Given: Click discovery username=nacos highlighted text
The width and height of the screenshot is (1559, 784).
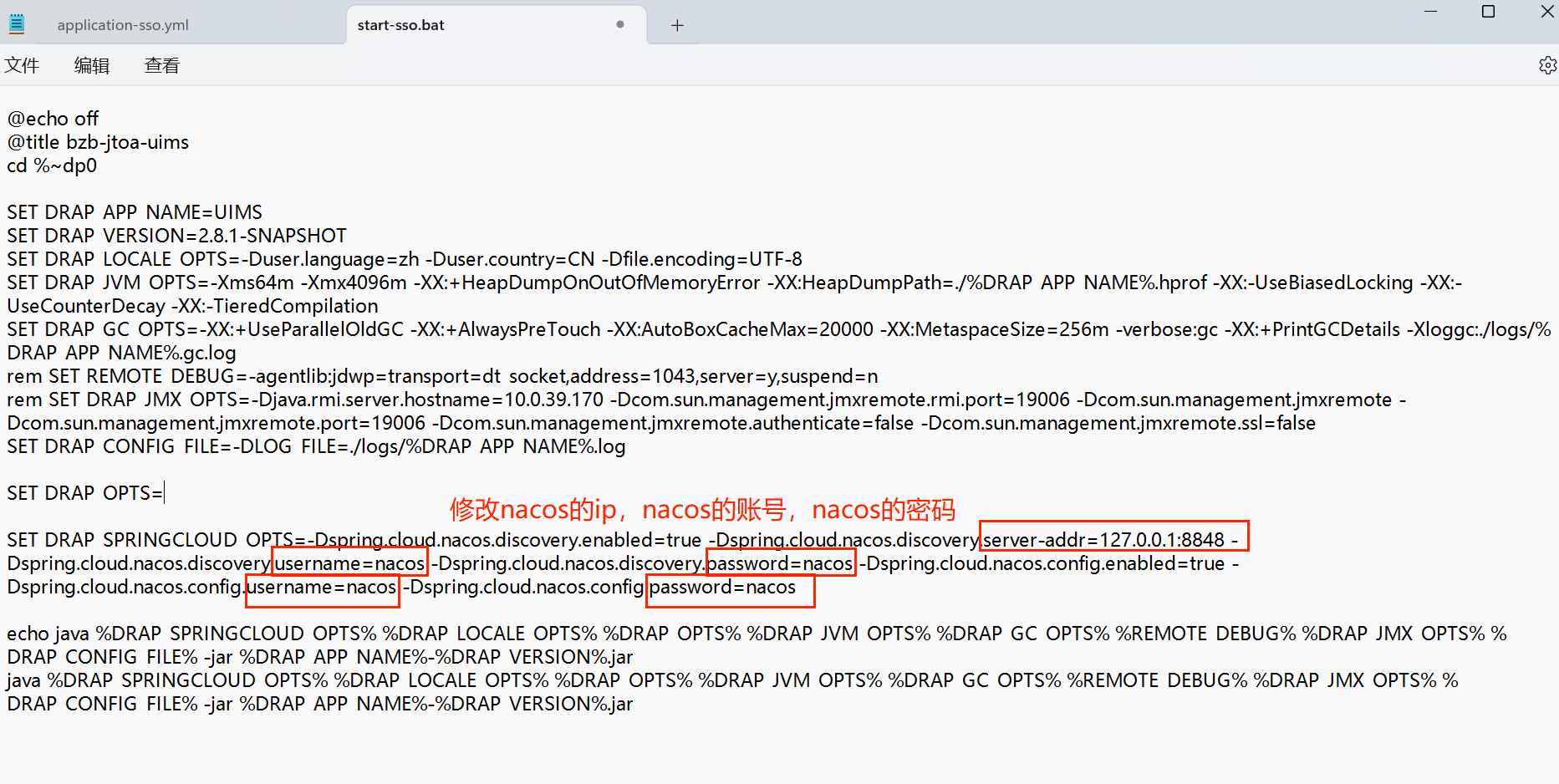Looking at the screenshot, I should click(x=349, y=563).
